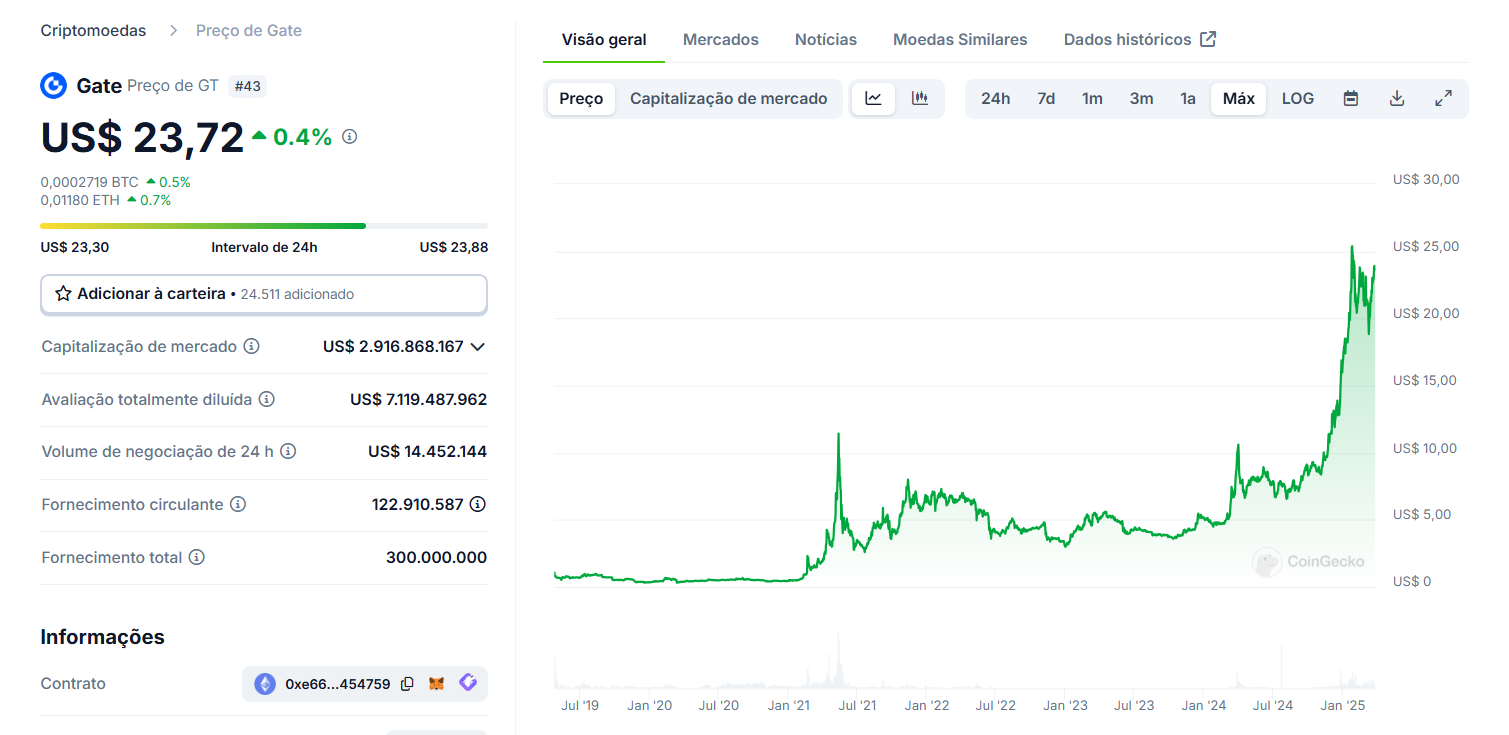The width and height of the screenshot is (1509, 735).
Task: Set chart range to 1m
Action: (x=1092, y=98)
